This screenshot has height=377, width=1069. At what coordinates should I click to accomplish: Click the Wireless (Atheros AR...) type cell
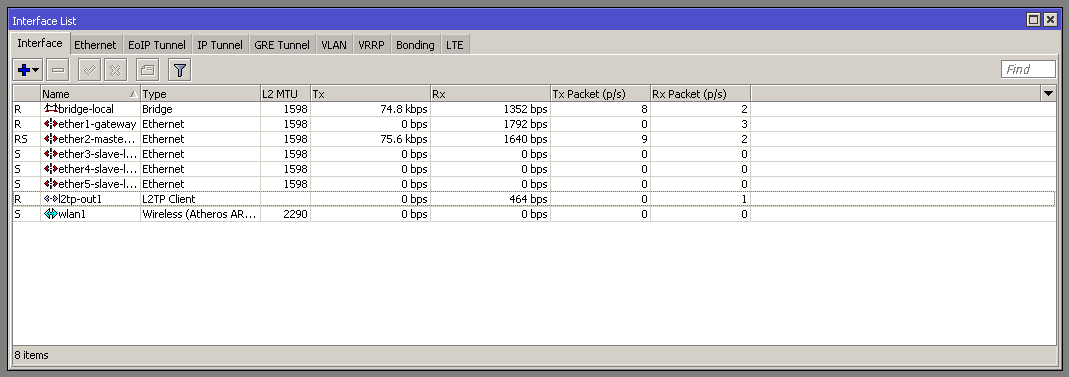tap(200, 214)
